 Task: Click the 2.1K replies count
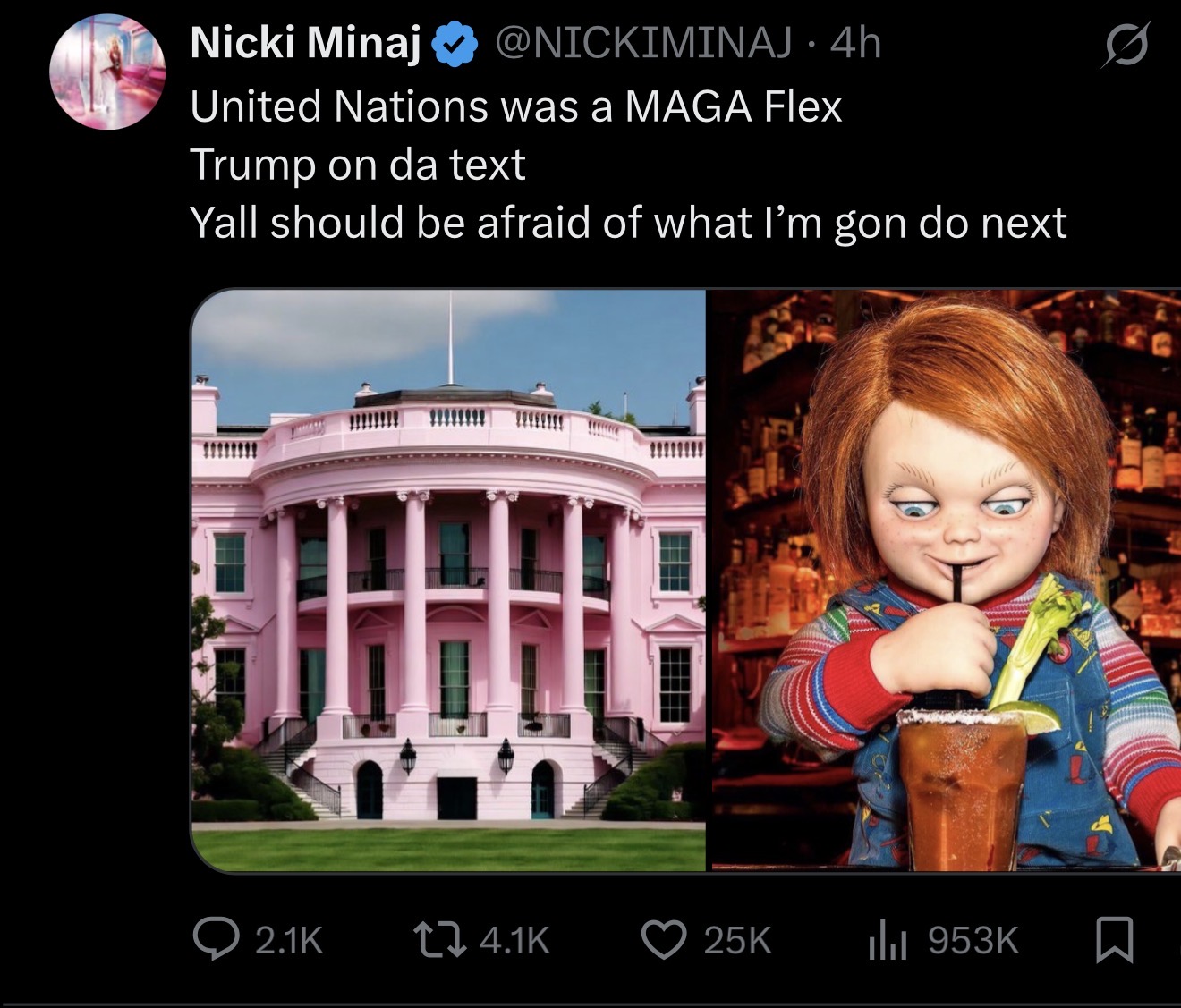[288, 940]
